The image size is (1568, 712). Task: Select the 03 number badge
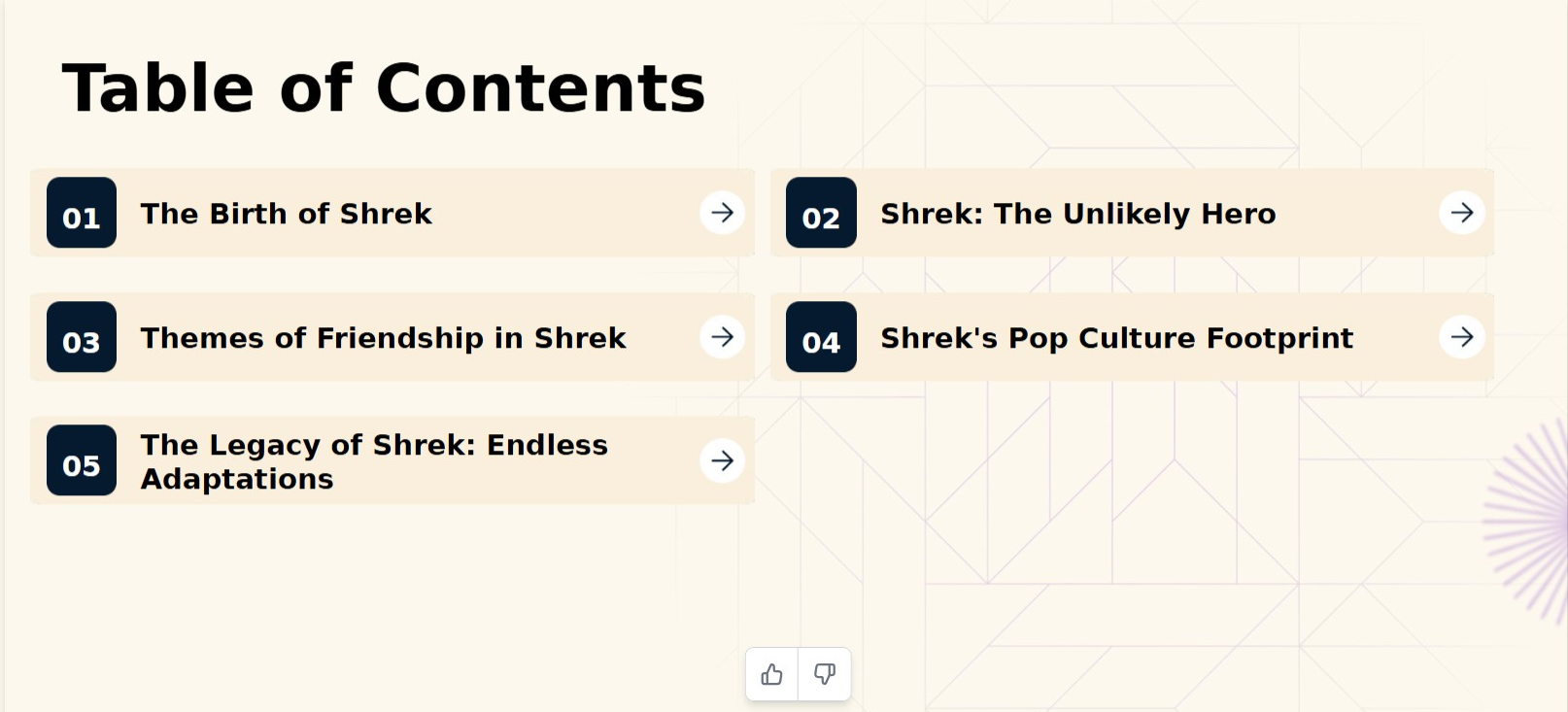(x=82, y=337)
